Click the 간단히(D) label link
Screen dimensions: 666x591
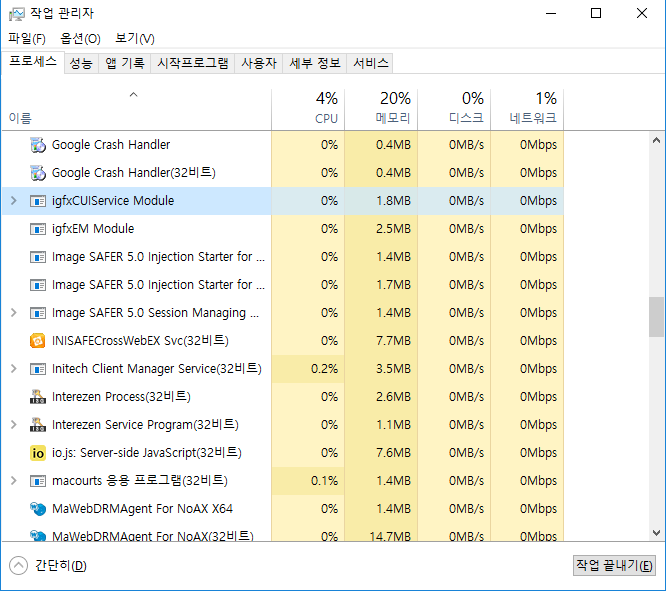[61, 566]
